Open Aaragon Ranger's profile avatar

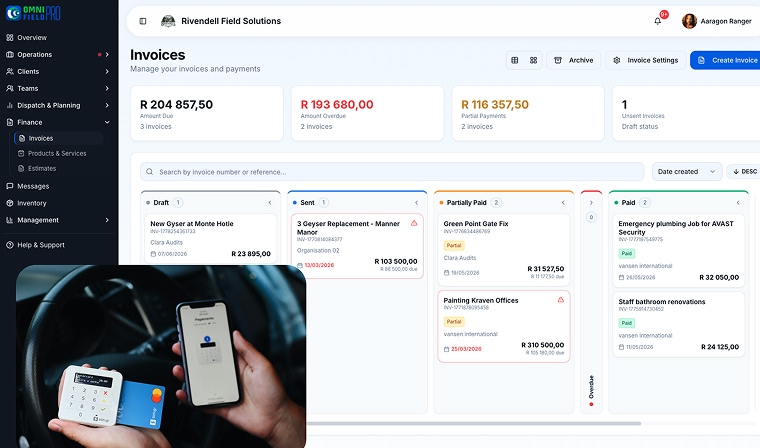(x=689, y=21)
